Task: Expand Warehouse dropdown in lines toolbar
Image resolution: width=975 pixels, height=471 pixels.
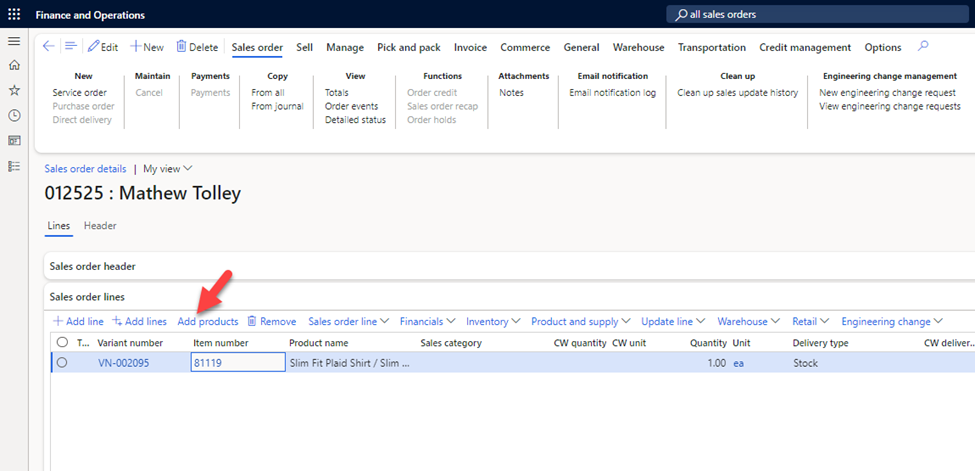Action: click(749, 322)
